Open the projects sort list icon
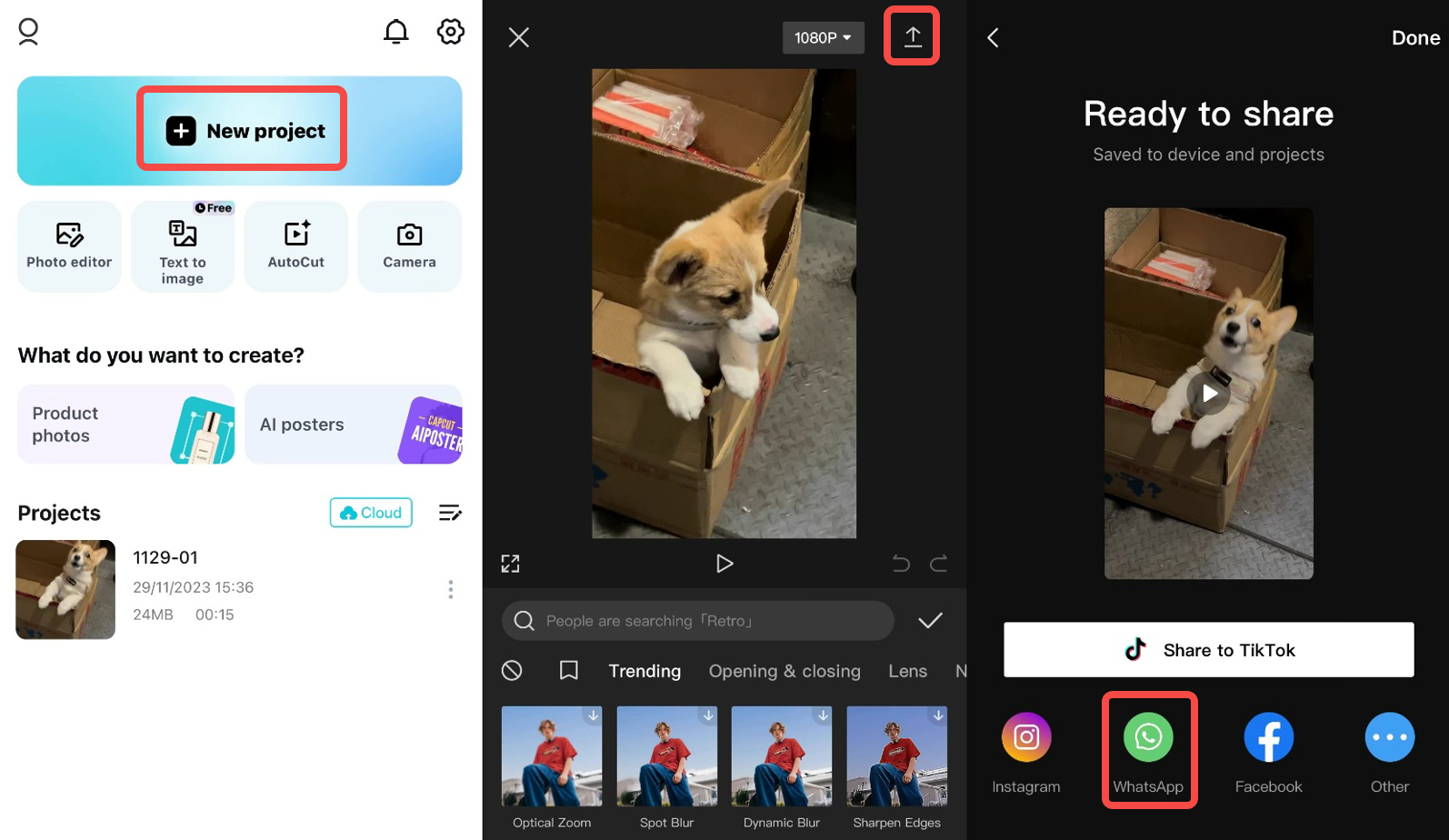1449x840 pixels. [450, 513]
